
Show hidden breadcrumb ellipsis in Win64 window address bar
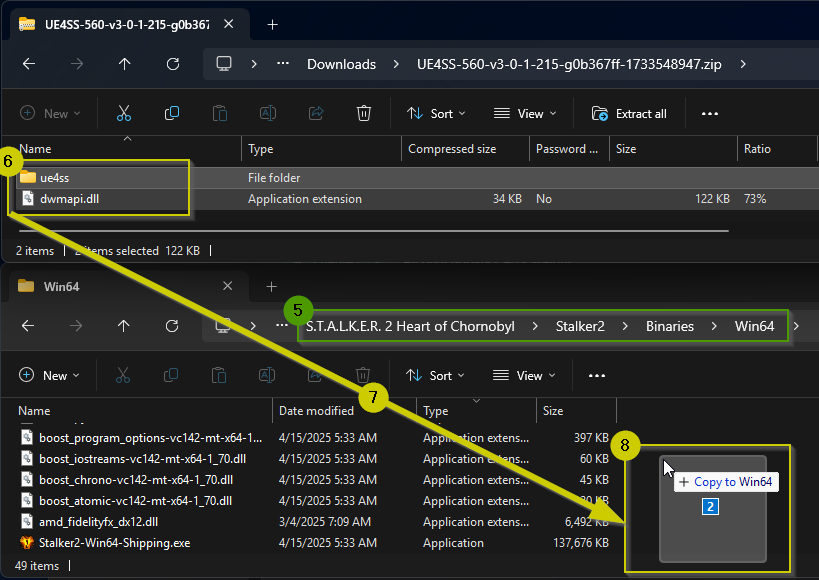click(x=282, y=326)
